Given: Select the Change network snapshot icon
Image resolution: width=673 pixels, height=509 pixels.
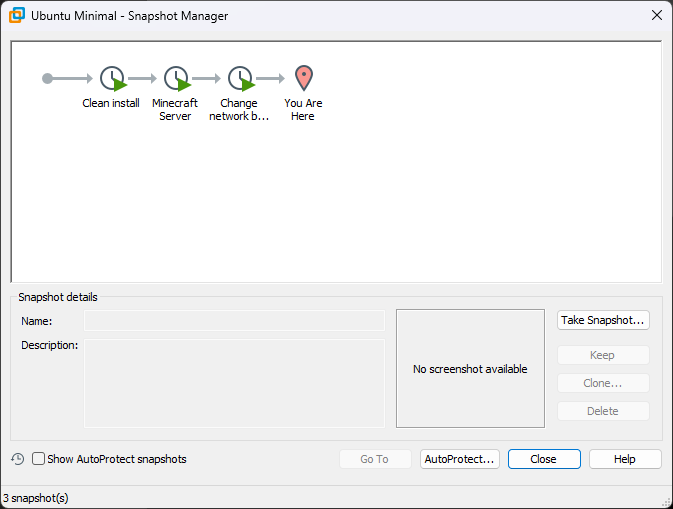Looking at the screenshot, I should click(240, 79).
